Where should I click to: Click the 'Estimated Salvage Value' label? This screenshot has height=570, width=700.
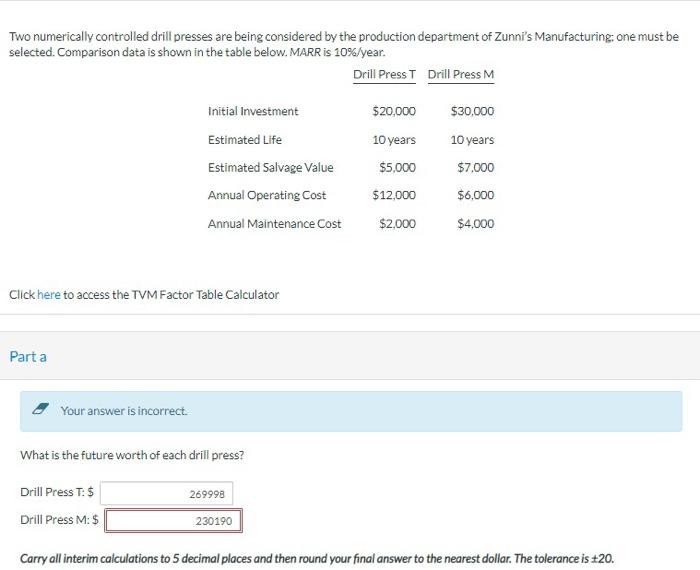click(x=271, y=167)
